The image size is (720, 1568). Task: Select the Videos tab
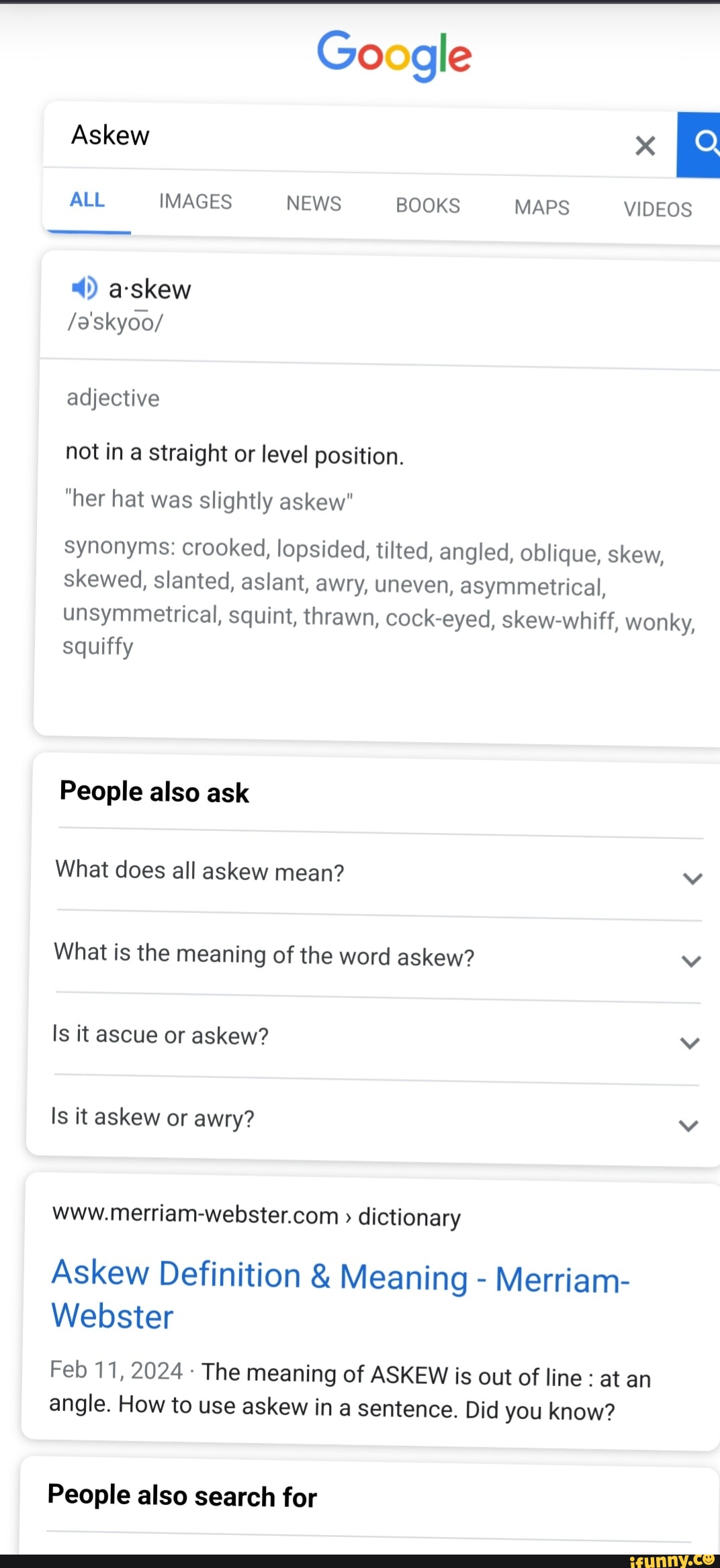click(x=657, y=209)
